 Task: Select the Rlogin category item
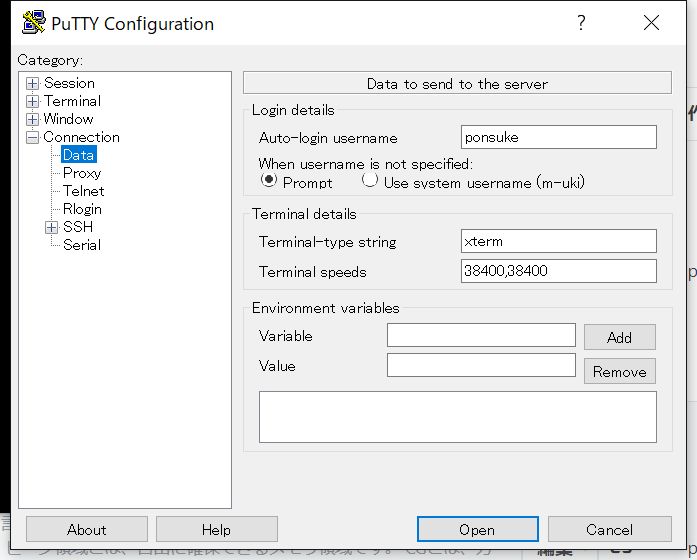click(82, 209)
